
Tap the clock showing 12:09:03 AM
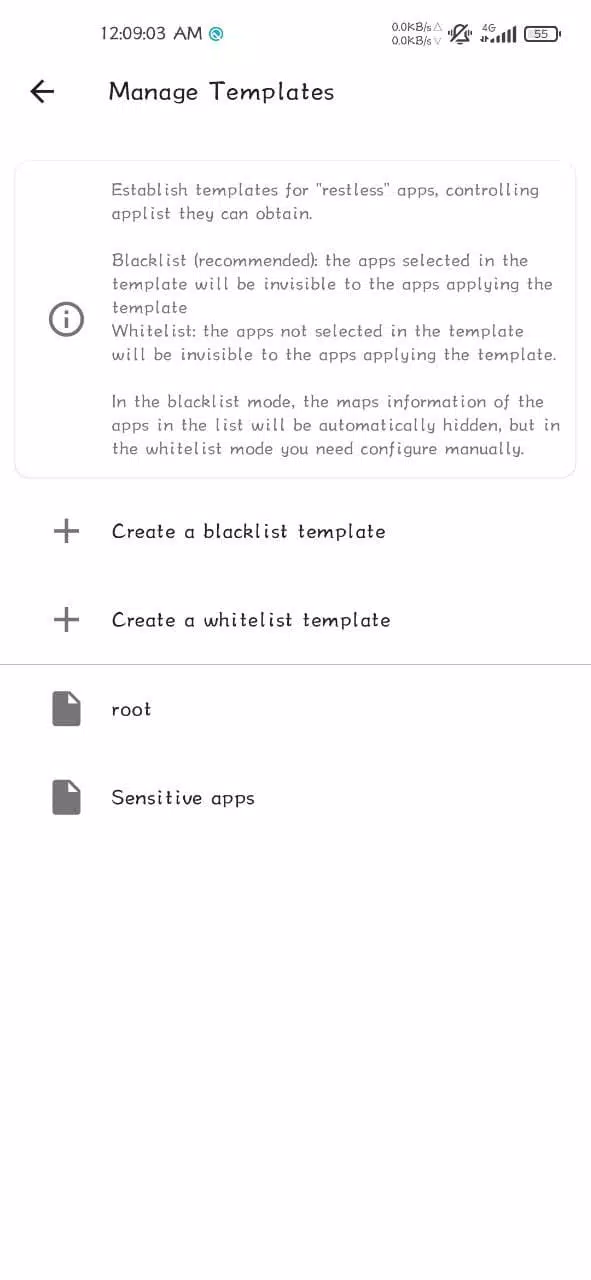coord(149,33)
